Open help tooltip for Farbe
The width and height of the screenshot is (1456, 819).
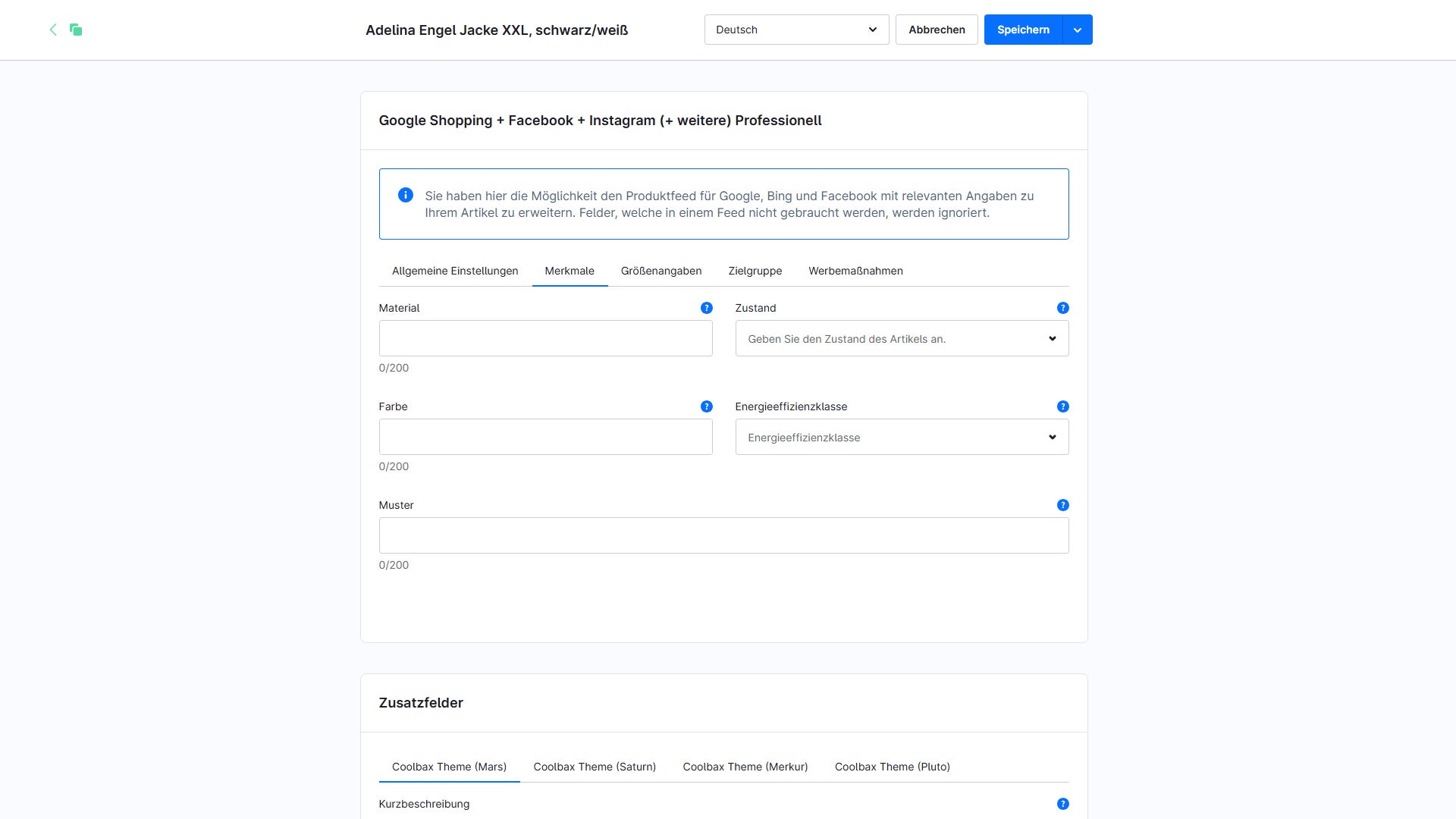pos(707,406)
